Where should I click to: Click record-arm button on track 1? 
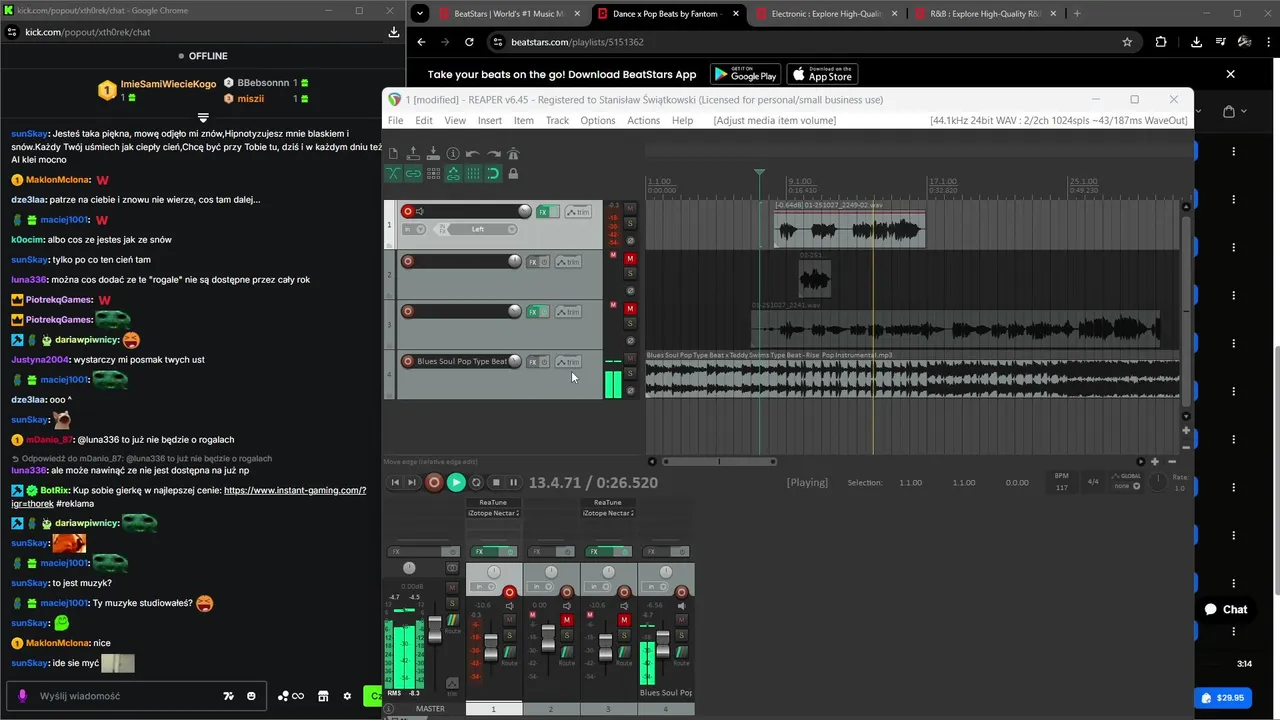click(408, 211)
